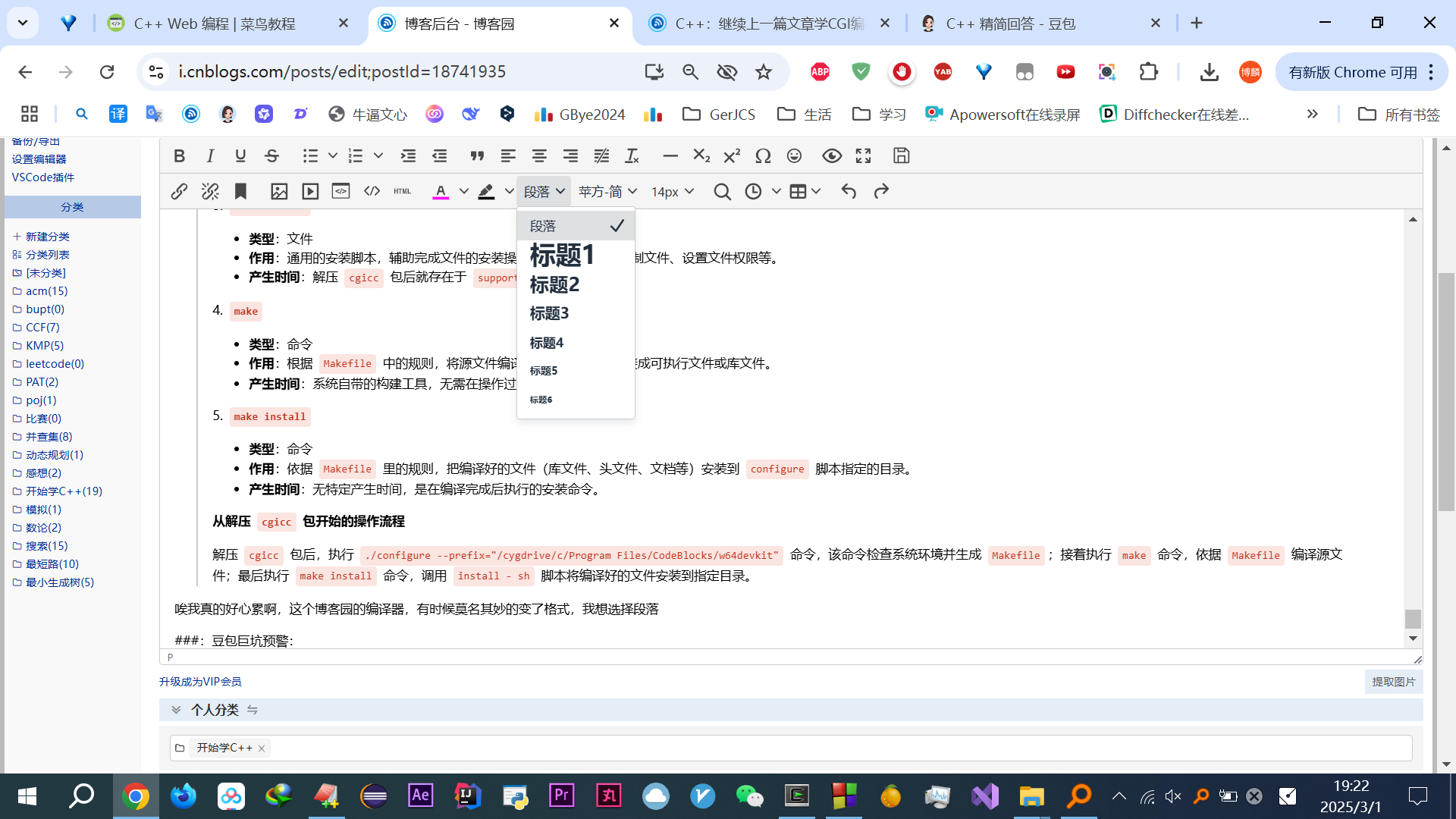Apply the highlight background color
This screenshot has height=819, width=1456.
pyautogui.click(x=486, y=192)
